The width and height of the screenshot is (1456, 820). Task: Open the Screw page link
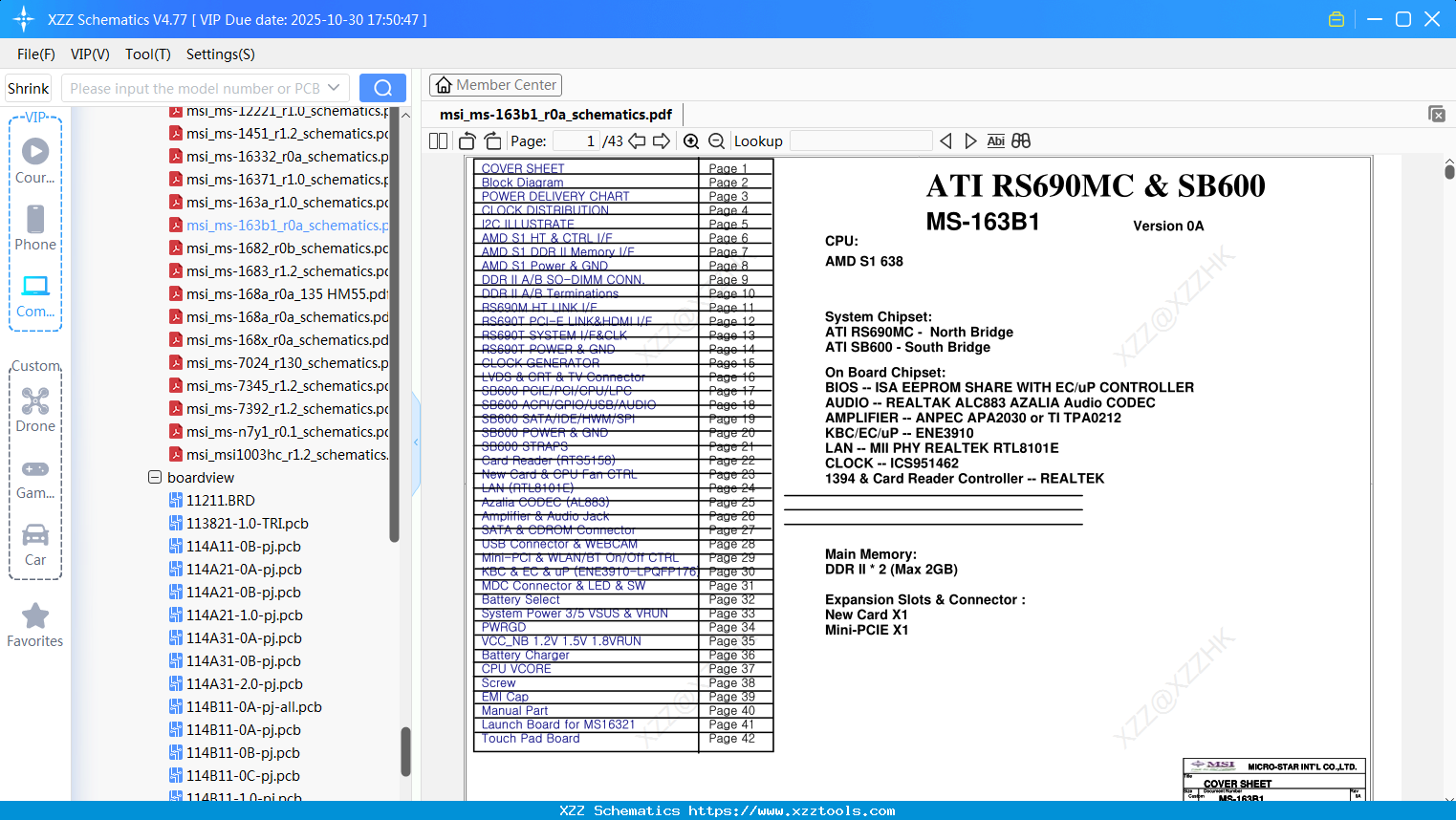pos(498,682)
